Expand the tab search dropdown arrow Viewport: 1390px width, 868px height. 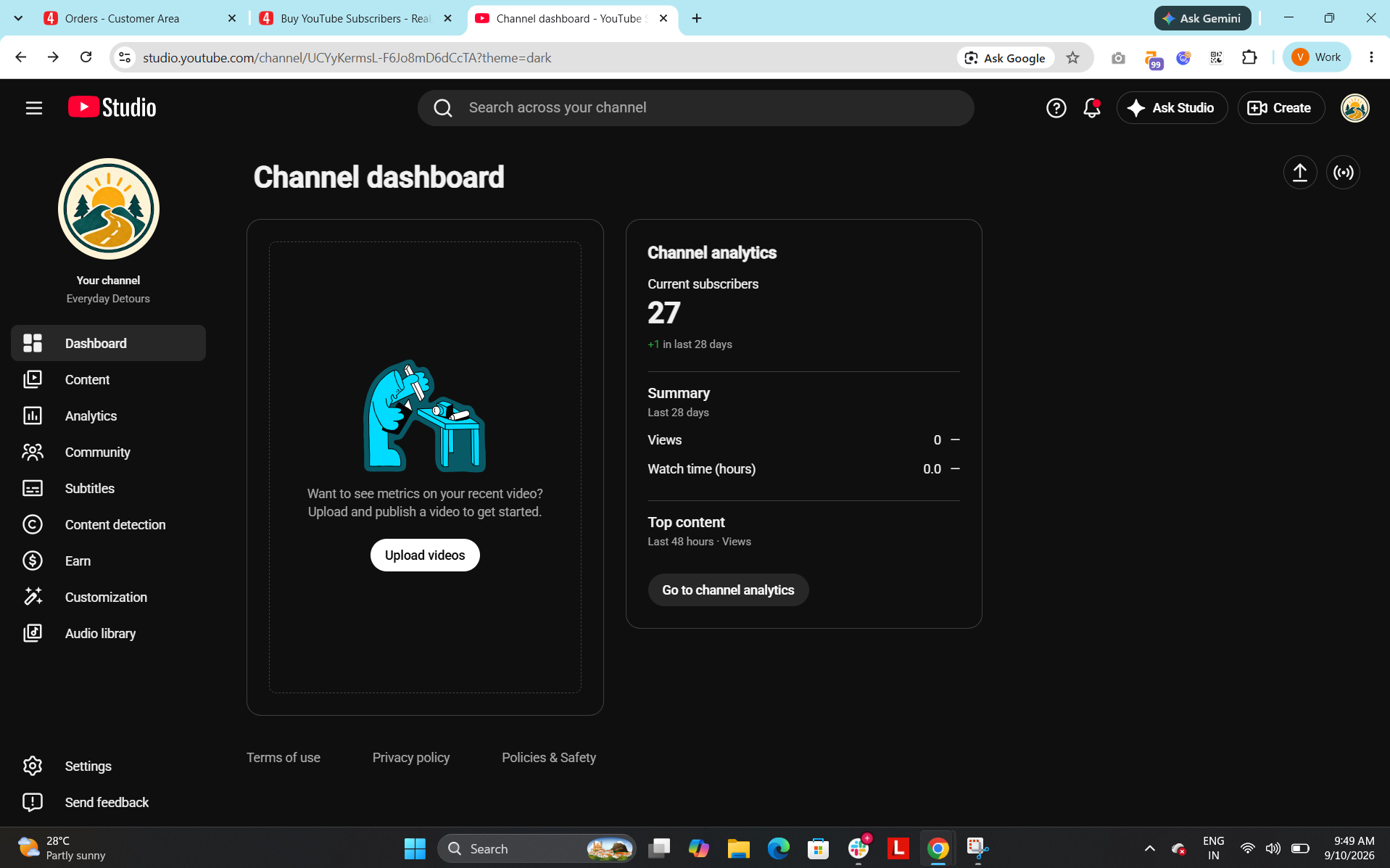tap(18, 18)
